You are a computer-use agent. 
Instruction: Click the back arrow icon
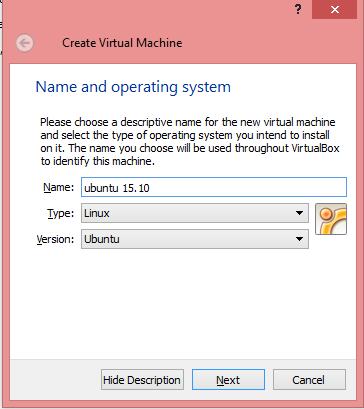(24, 43)
